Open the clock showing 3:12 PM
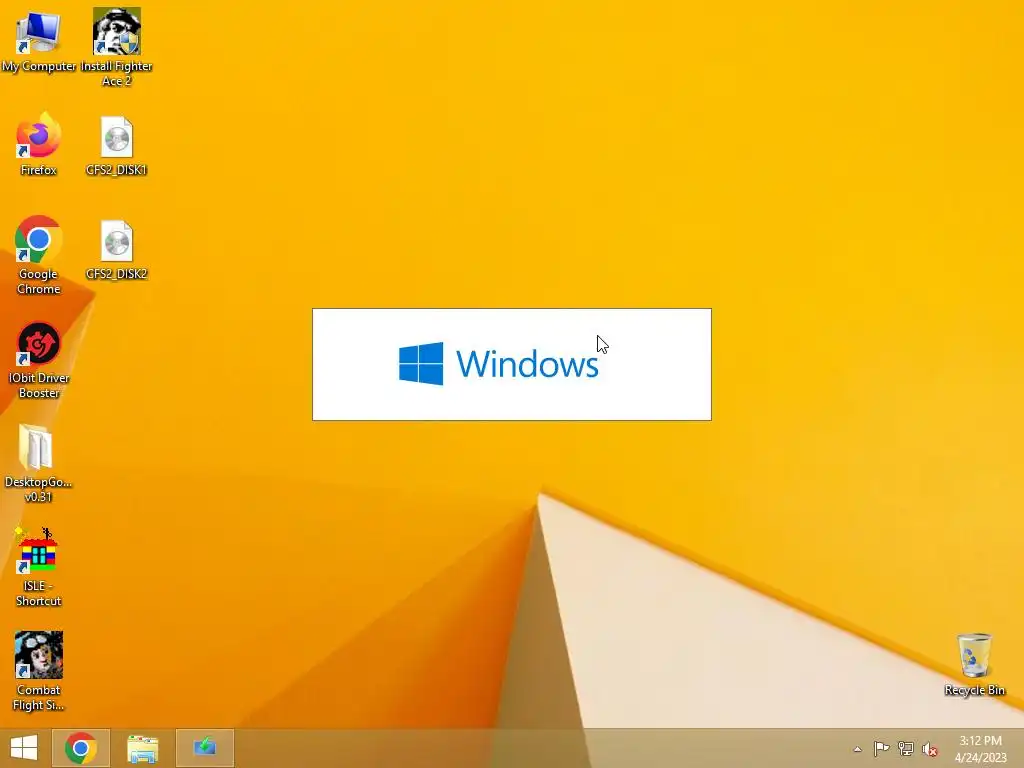Image resolution: width=1024 pixels, height=768 pixels. tap(980, 749)
